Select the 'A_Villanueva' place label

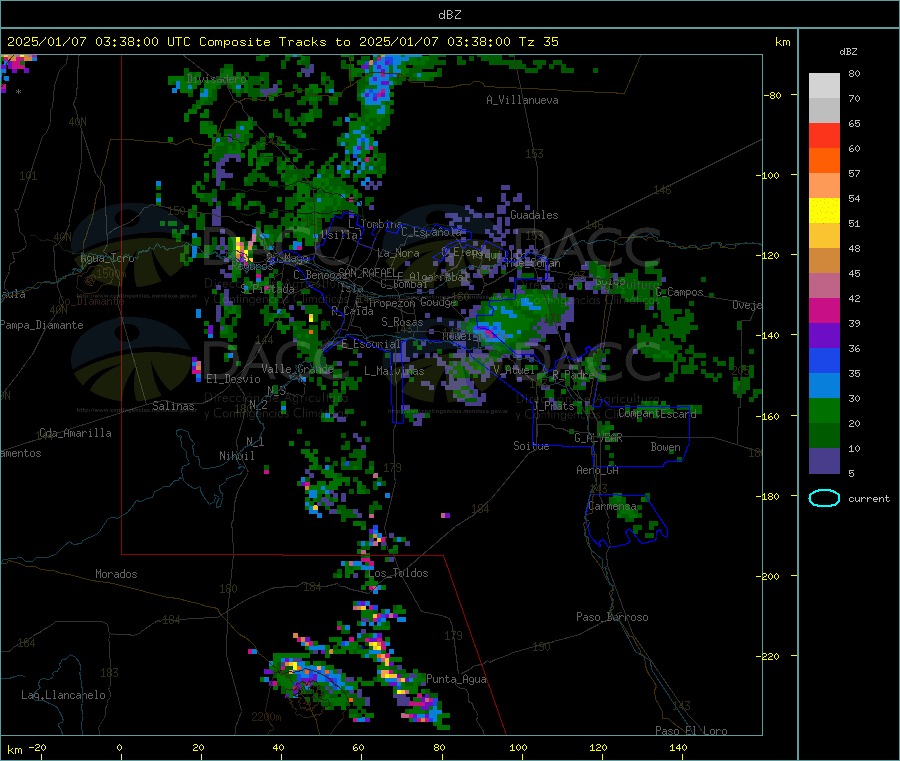click(522, 100)
